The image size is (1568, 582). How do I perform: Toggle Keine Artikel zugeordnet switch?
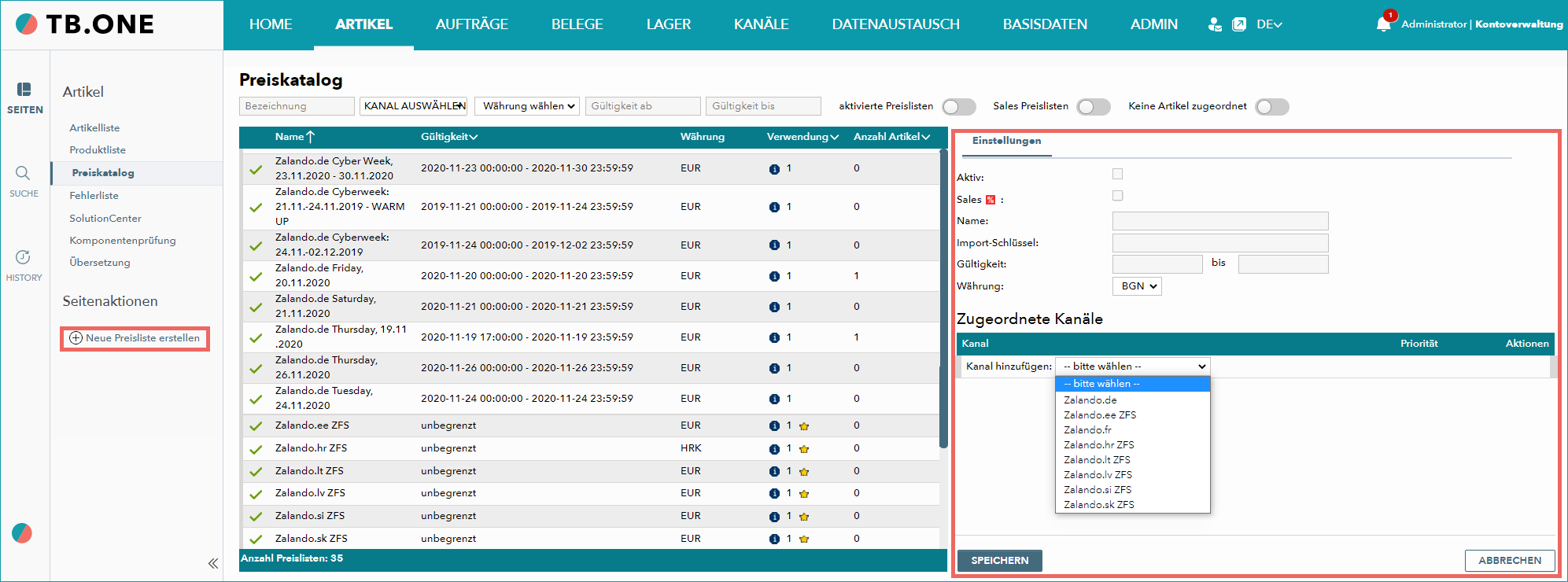tap(1272, 107)
